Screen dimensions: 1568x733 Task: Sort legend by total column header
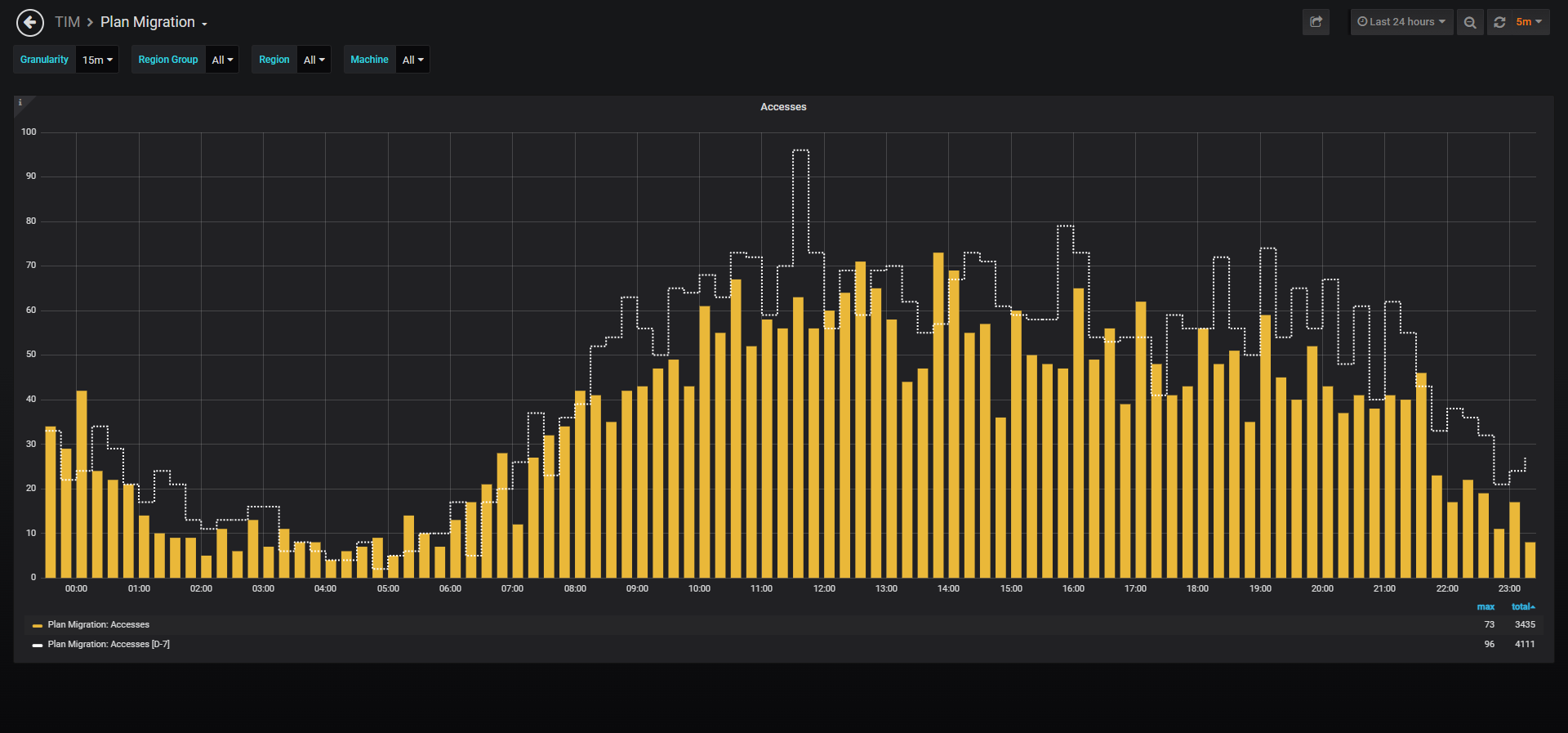tap(1522, 606)
